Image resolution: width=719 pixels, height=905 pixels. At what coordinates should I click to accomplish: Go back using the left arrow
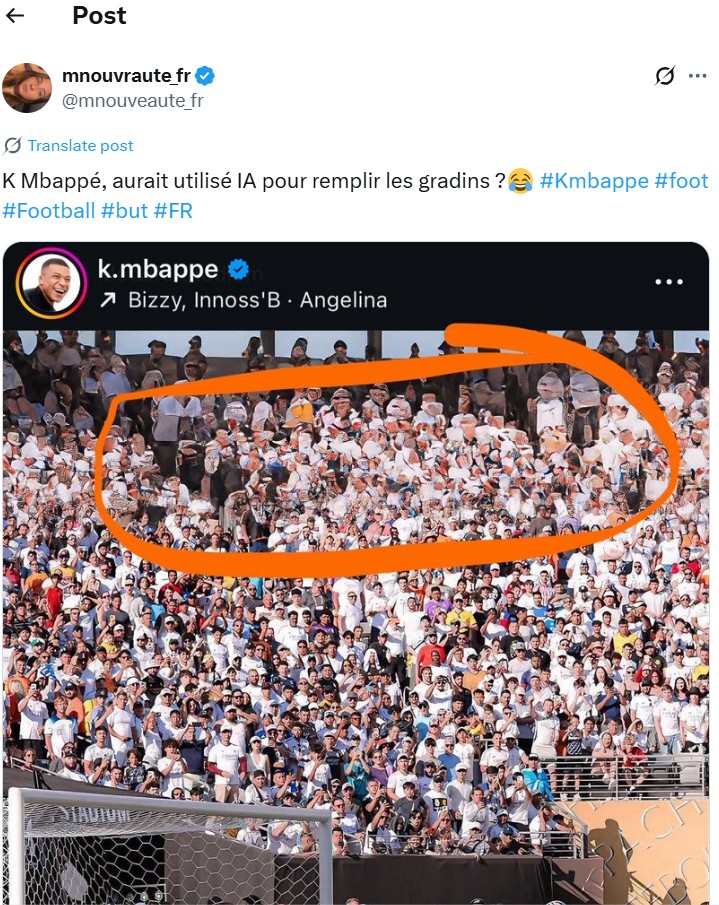pyautogui.click(x=15, y=16)
